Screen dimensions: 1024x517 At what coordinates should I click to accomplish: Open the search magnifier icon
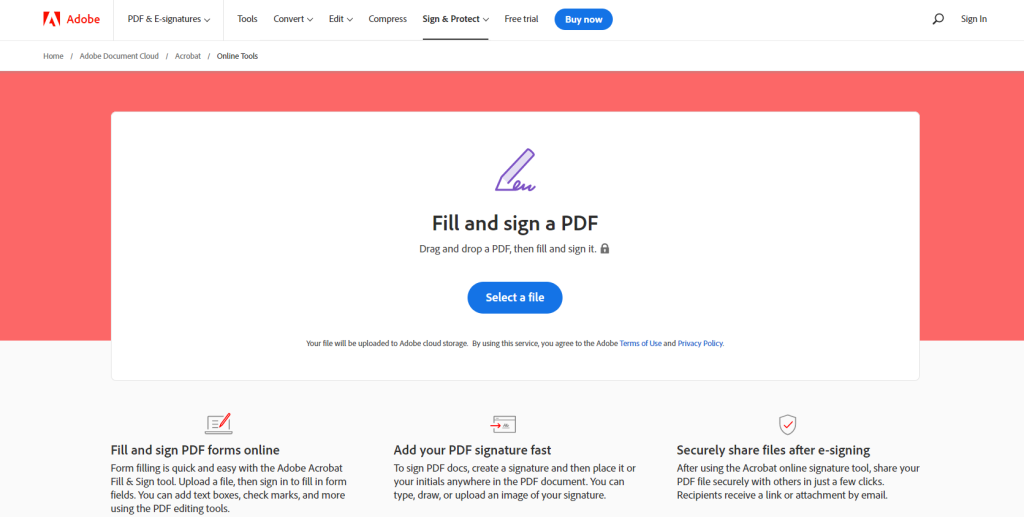(x=938, y=19)
